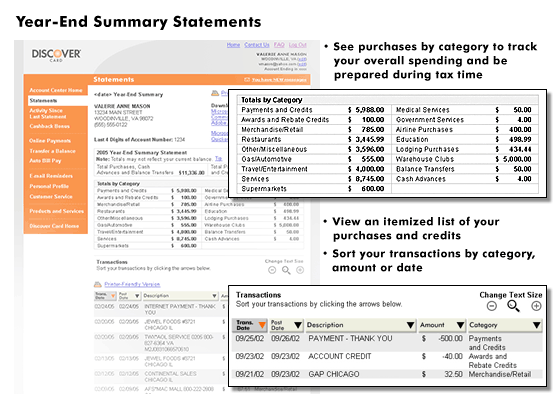This screenshot has width=553, height=394.
Task: Click small minus text-size icon in statement page
Action: [x=272, y=270]
